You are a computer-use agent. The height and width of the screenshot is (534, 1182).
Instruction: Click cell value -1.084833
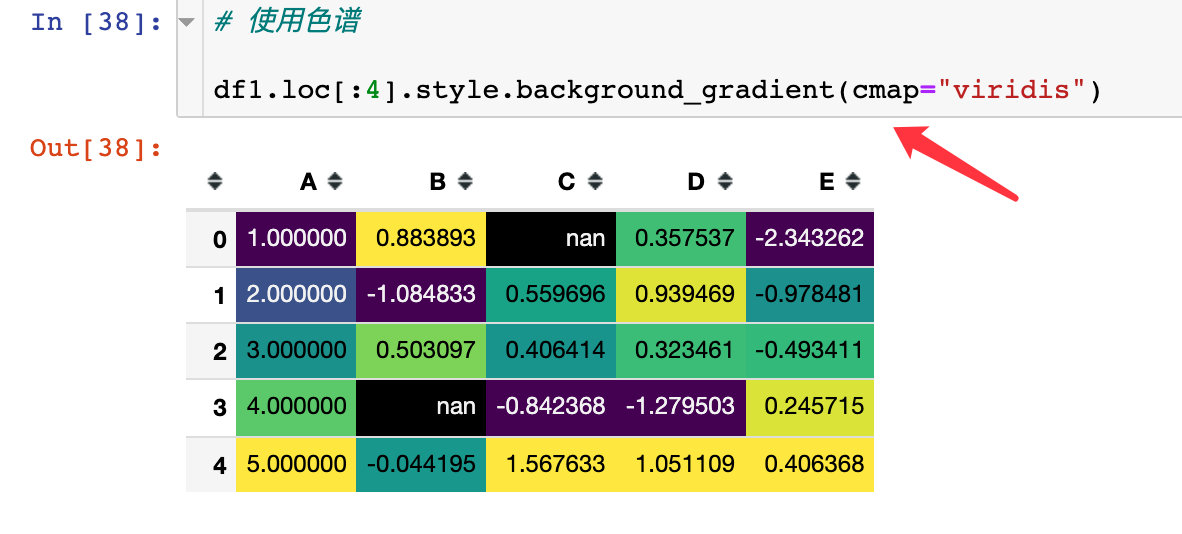421,294
